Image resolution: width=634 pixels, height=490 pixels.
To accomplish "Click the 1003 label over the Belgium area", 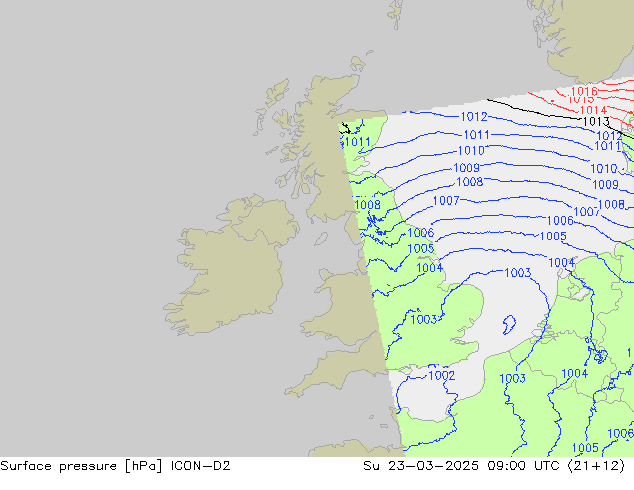I will [512, 378].
